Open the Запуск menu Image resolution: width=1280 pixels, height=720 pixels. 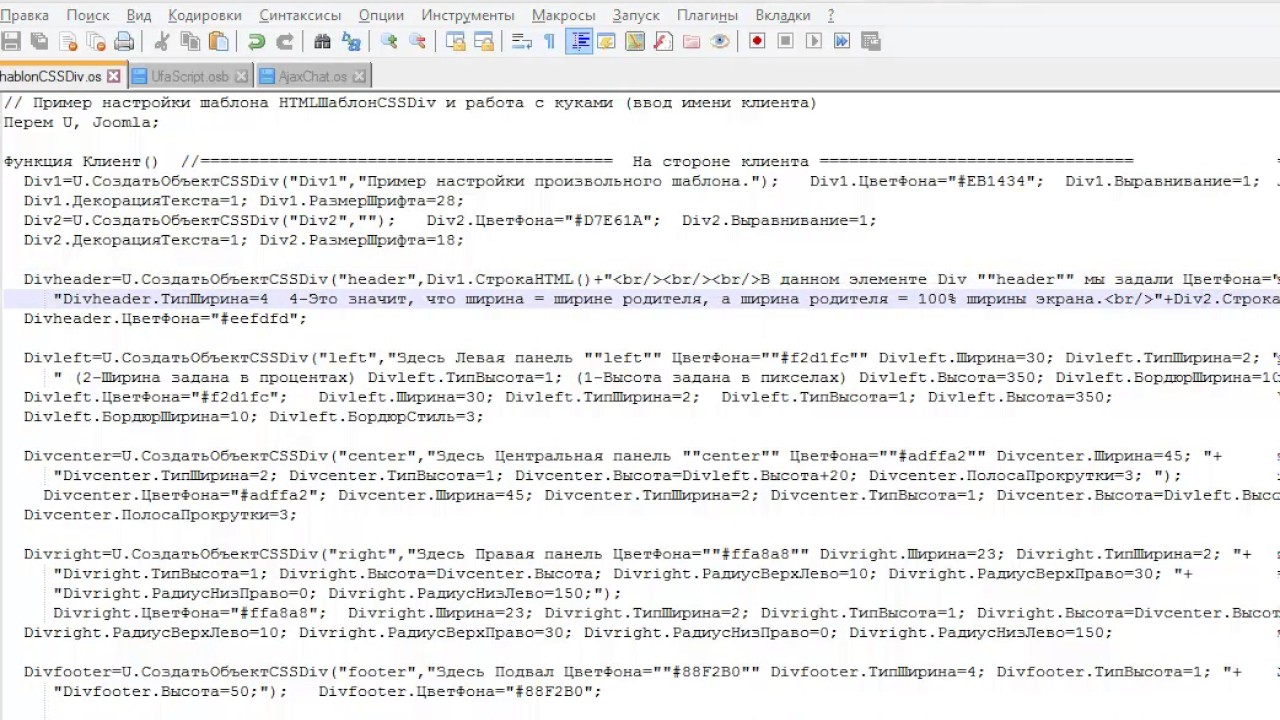(636, 15)
